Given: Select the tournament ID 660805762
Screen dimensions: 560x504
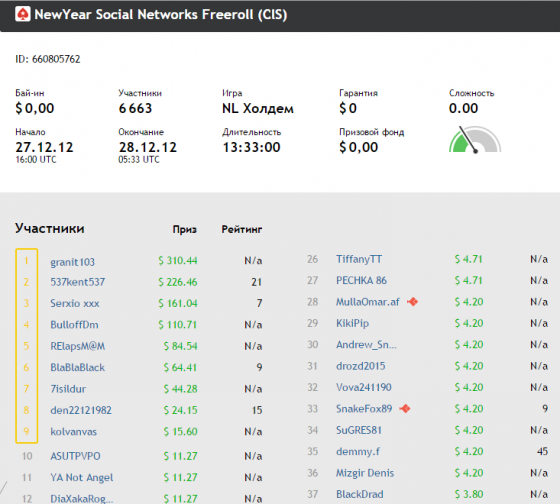Looking at the screenshot, I should [56, 59].
